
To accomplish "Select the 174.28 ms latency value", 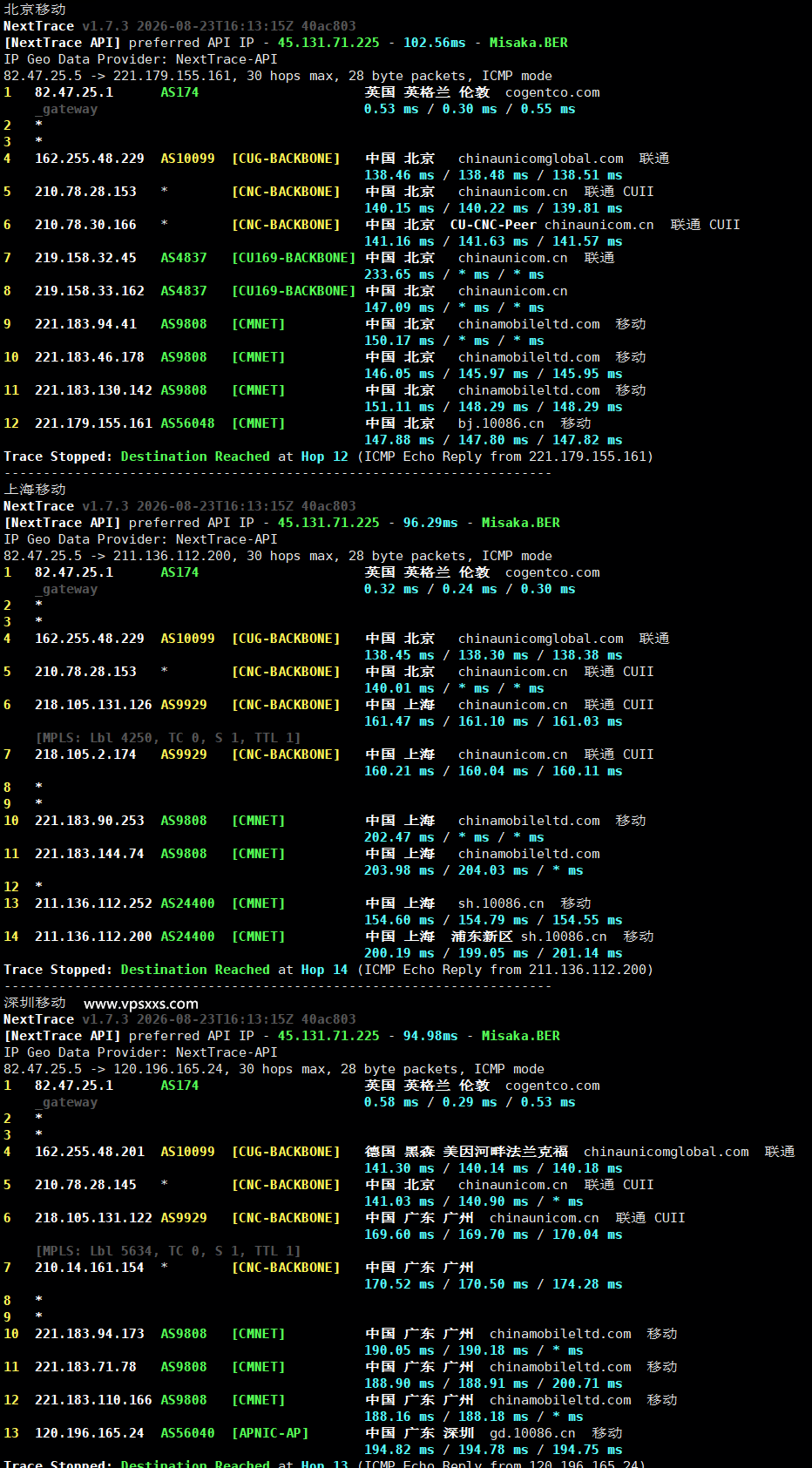I will [x=587, y=1284].
